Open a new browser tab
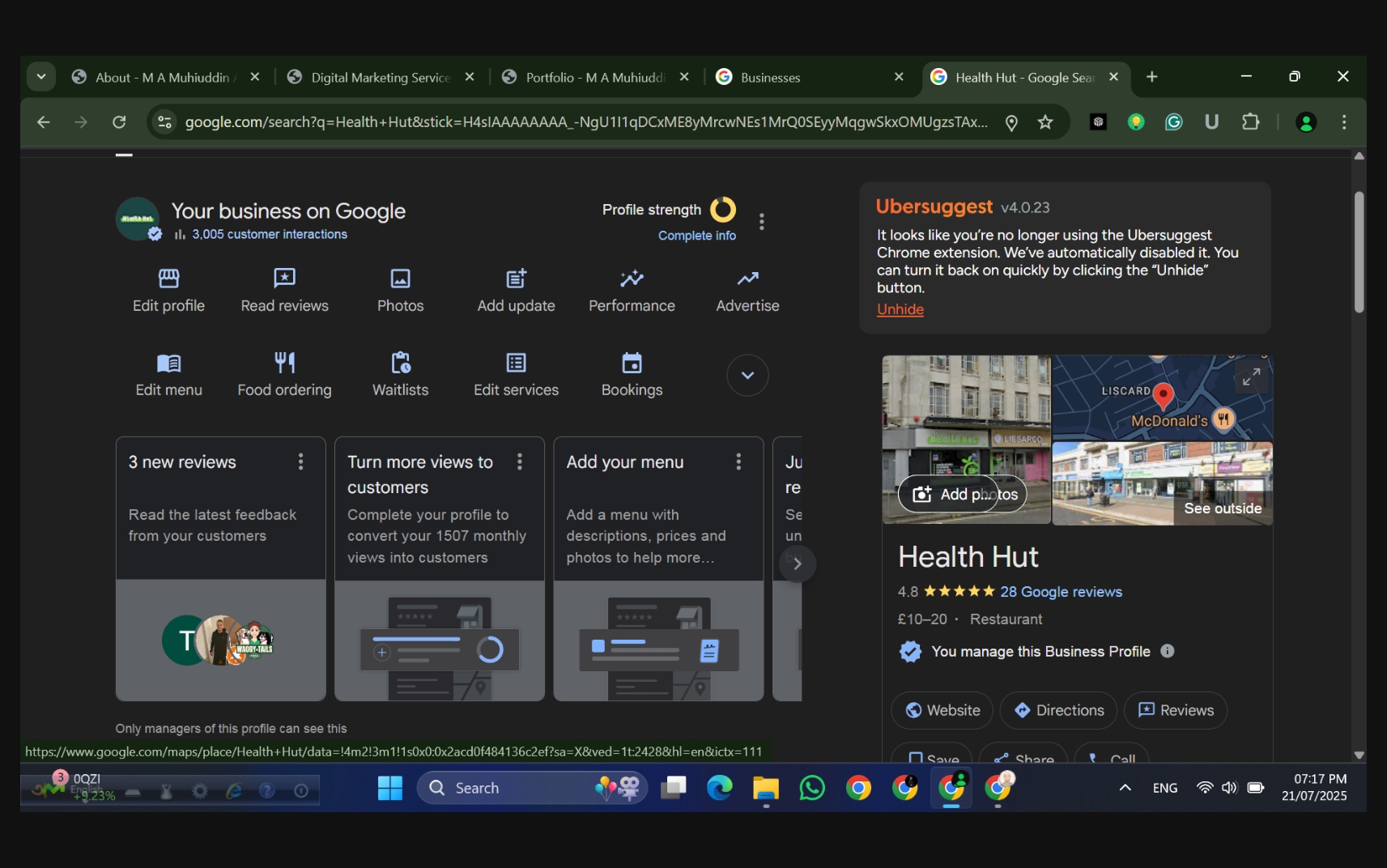Image resolution: width=1387 pixels, height=868 pixels. (x=1151, y=77)
